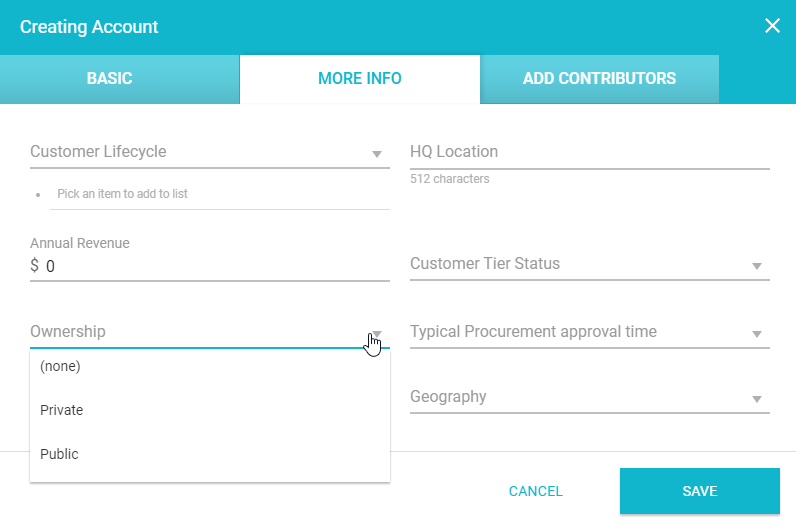Switch to the BASIC tab
This screenshot has width=796, height=528.
pyautogui.click(x=109, y=78)
